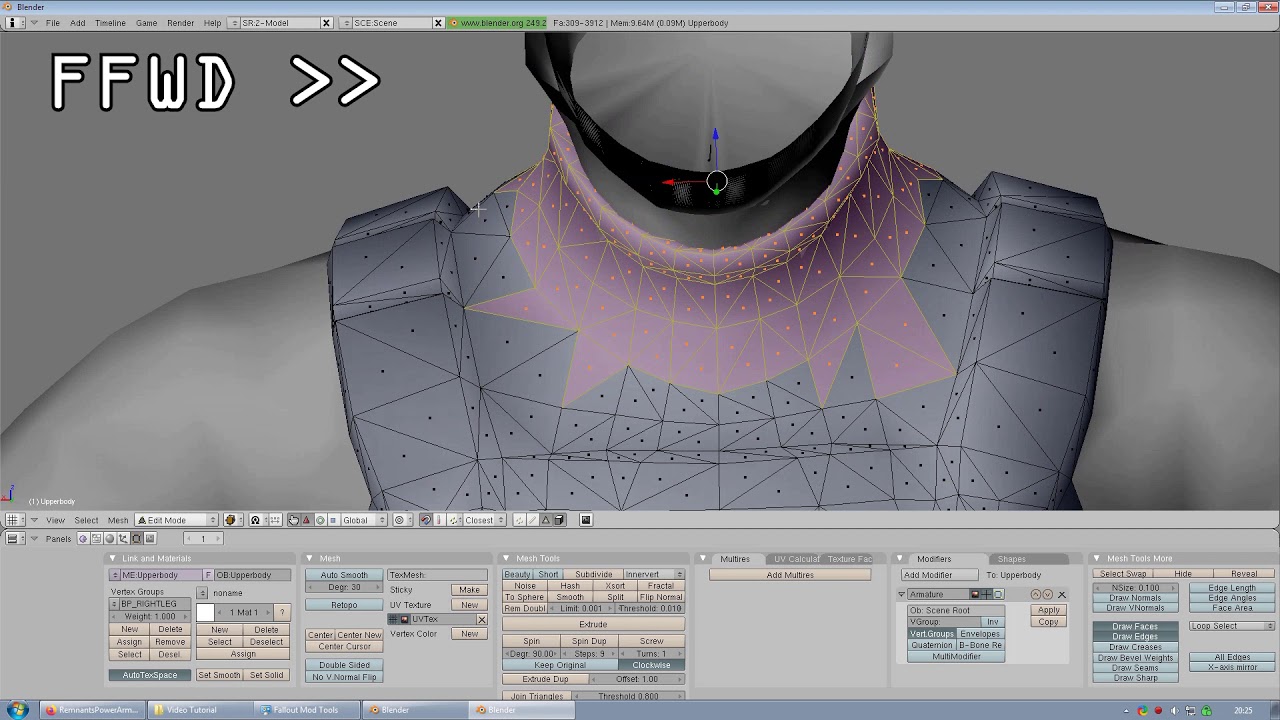Open the Loop Select dropdown

point(1232,626)
